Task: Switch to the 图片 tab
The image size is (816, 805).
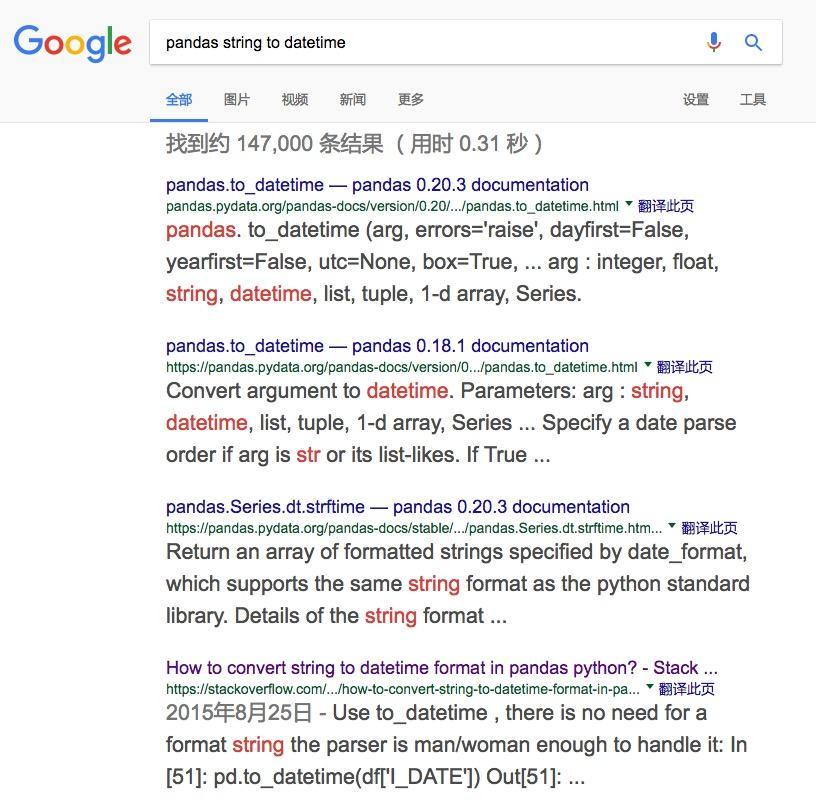Action: pos(237,99)
